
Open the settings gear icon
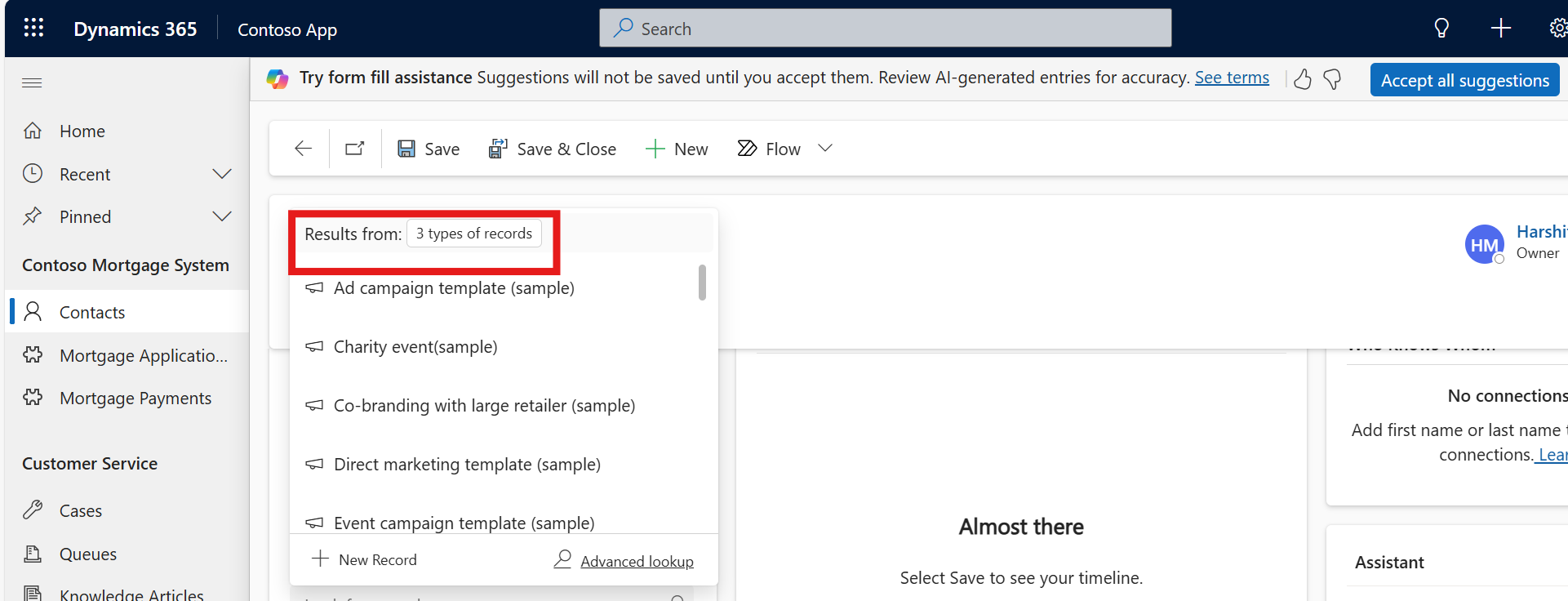[1557, 29]
